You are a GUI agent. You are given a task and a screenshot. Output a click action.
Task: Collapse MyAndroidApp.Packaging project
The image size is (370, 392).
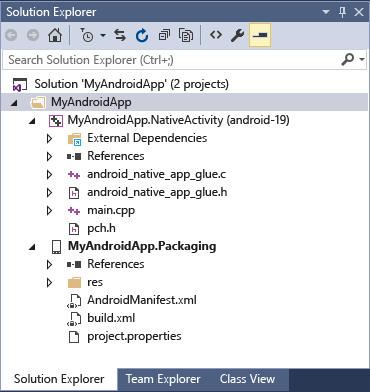pos(32,247)
